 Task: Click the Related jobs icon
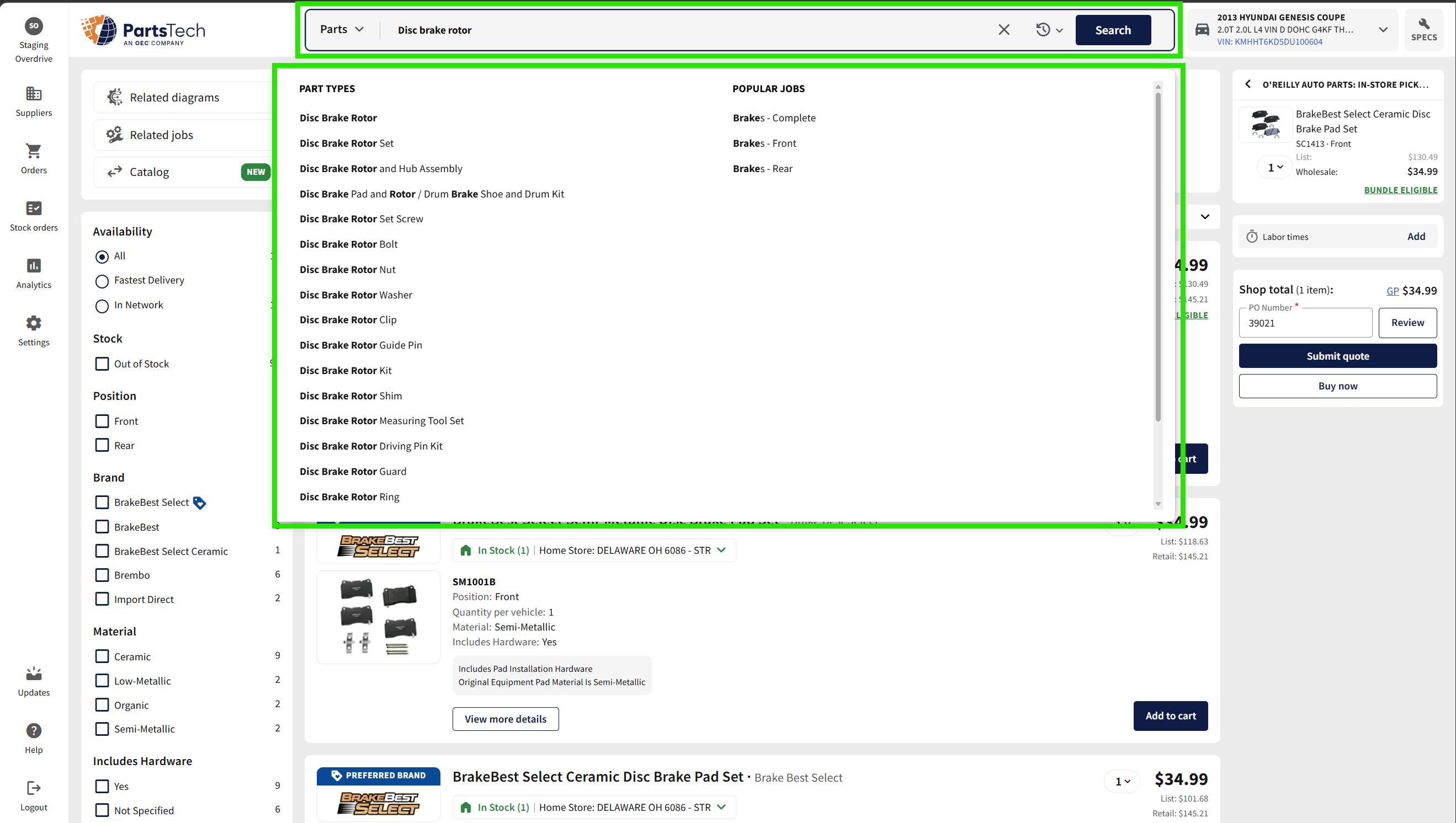tap(115, 135)
